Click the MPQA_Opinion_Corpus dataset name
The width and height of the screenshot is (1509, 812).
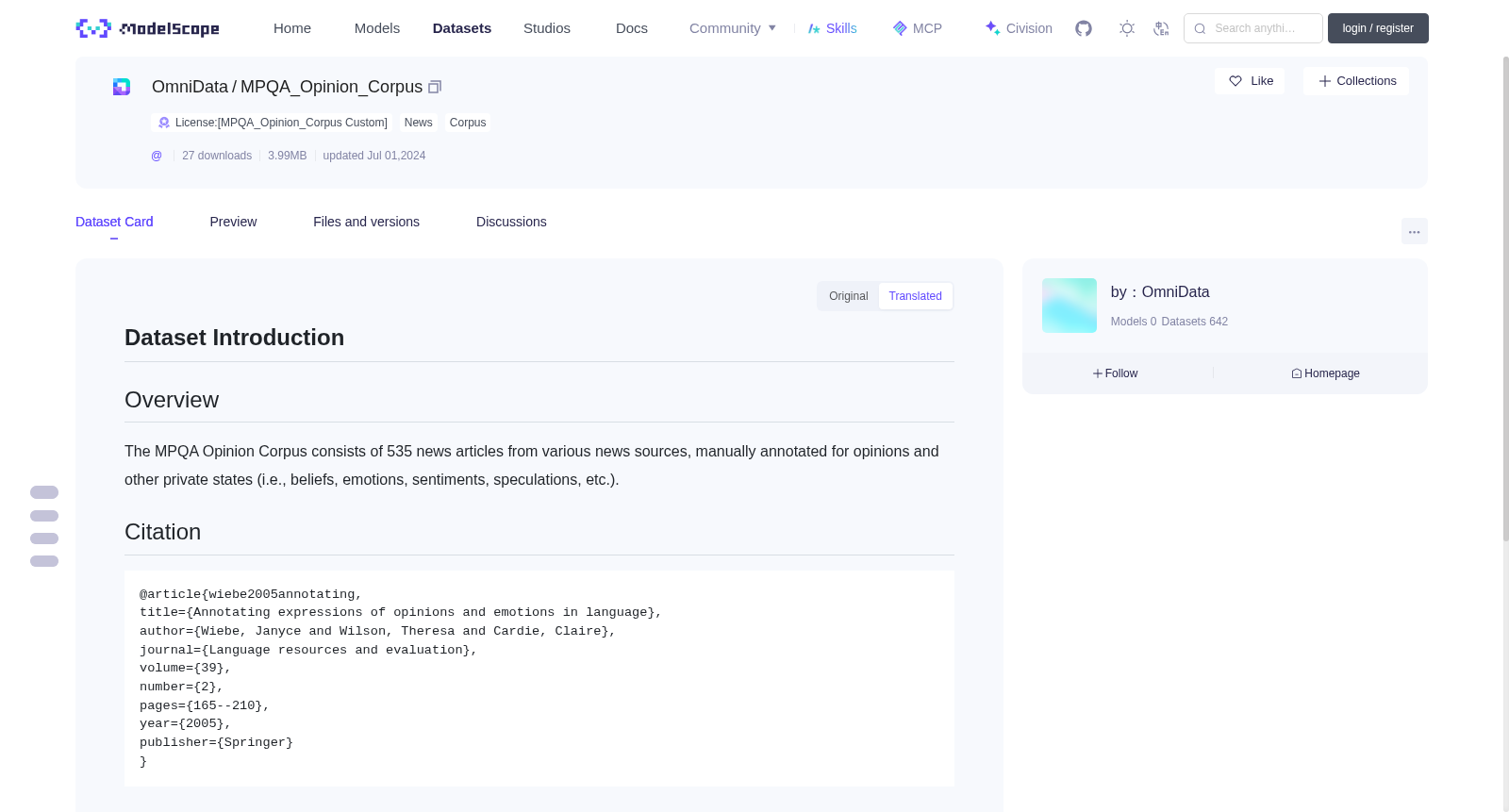pos(331,87)
